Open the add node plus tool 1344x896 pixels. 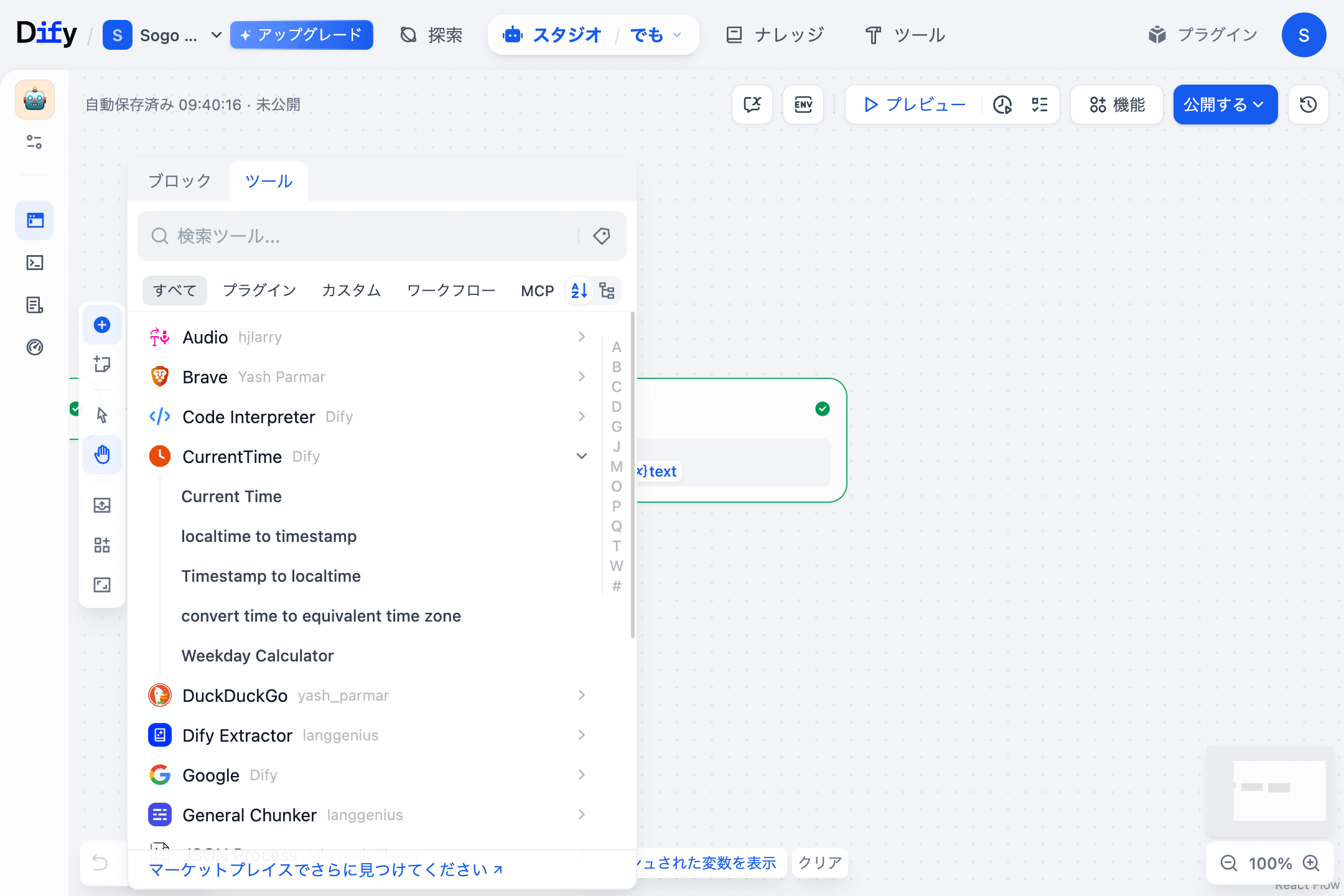102,325
